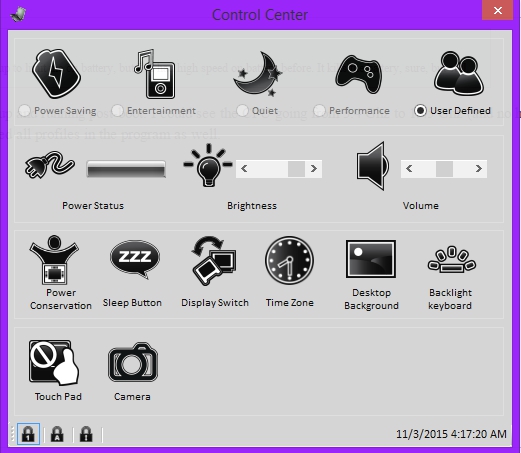Open Time Zone clock icon
This screenshot has width=521, height=453.
coord(289,260)
